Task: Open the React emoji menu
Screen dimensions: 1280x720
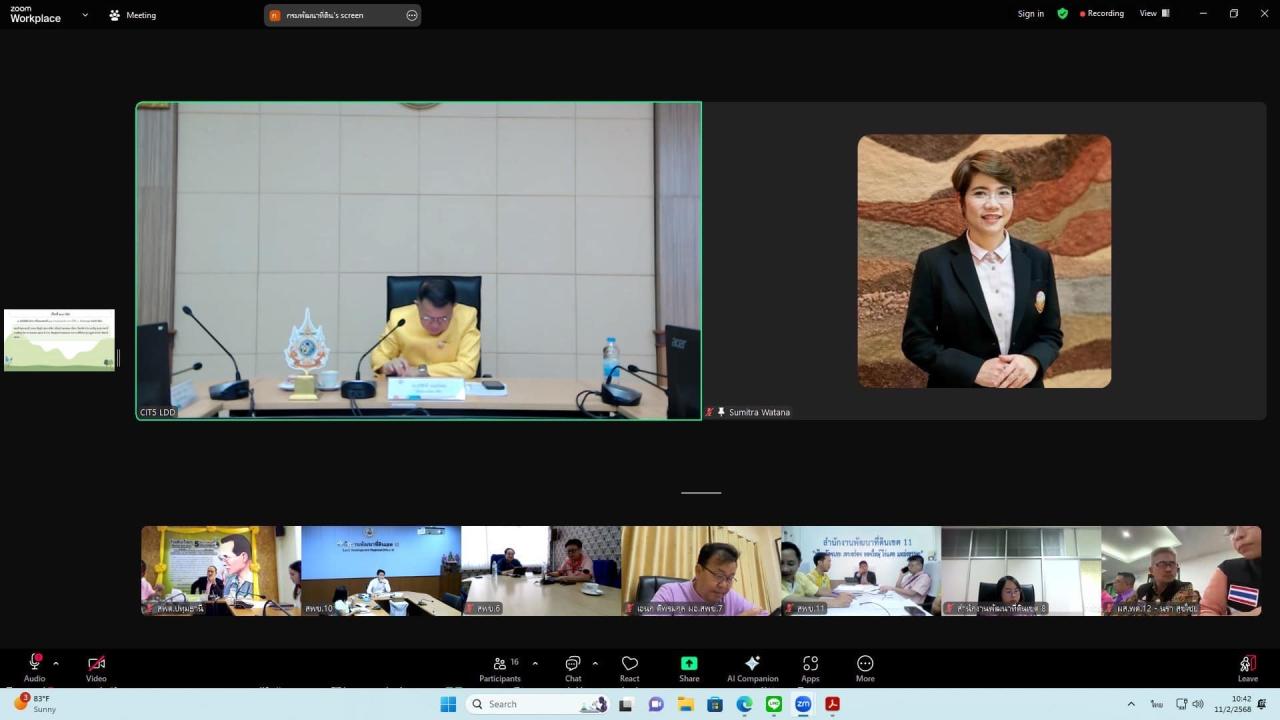Action: (x=629, y=665)
